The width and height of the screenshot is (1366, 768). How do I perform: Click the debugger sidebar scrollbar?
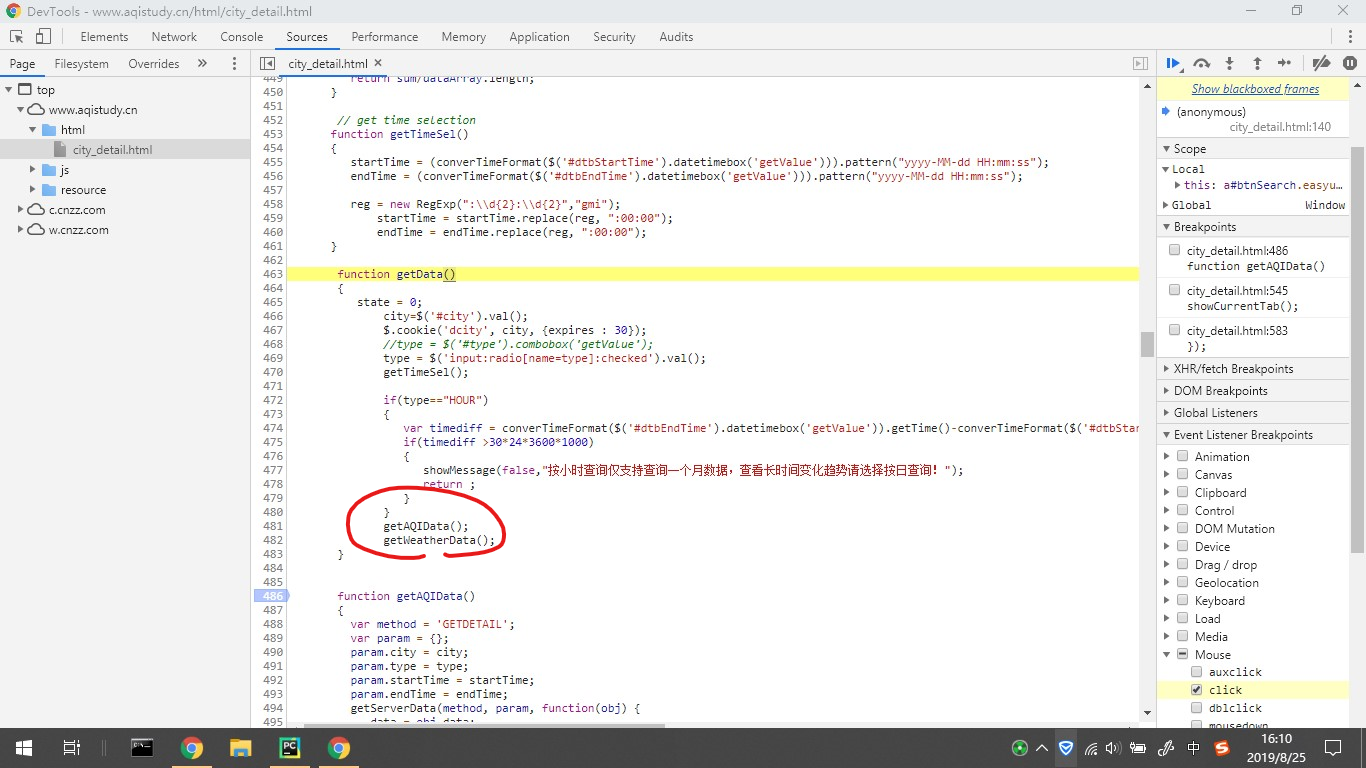point(1357,350)
